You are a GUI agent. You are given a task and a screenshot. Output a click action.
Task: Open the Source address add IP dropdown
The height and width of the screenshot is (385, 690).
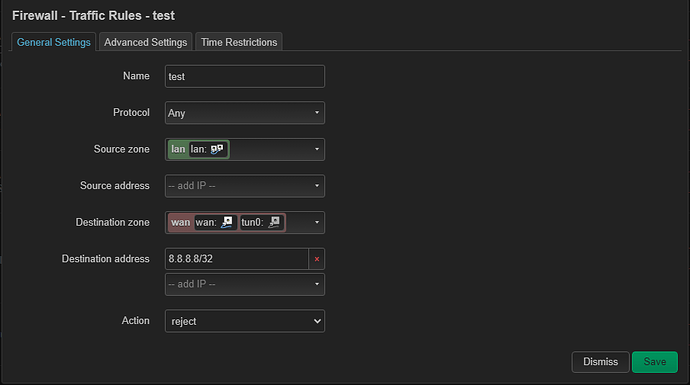[x=245, y=186]
